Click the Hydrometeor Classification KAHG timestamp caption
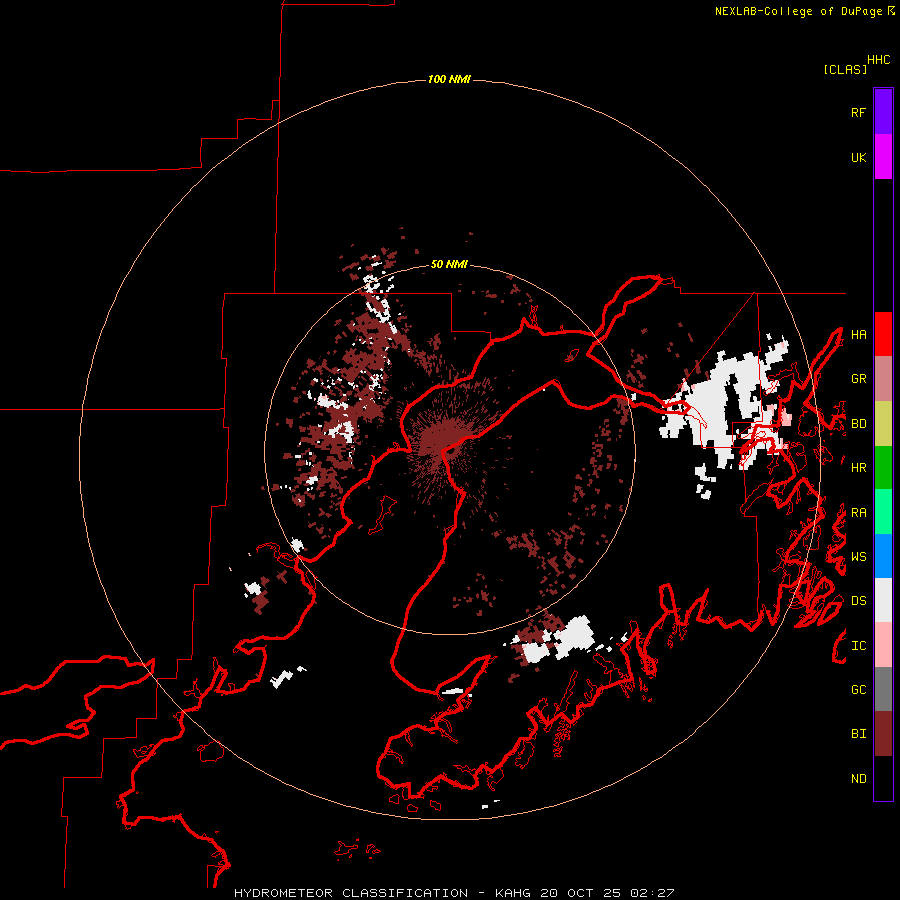Image resolution: width=900 pixels, height=900 pixels. click(453, 893)
